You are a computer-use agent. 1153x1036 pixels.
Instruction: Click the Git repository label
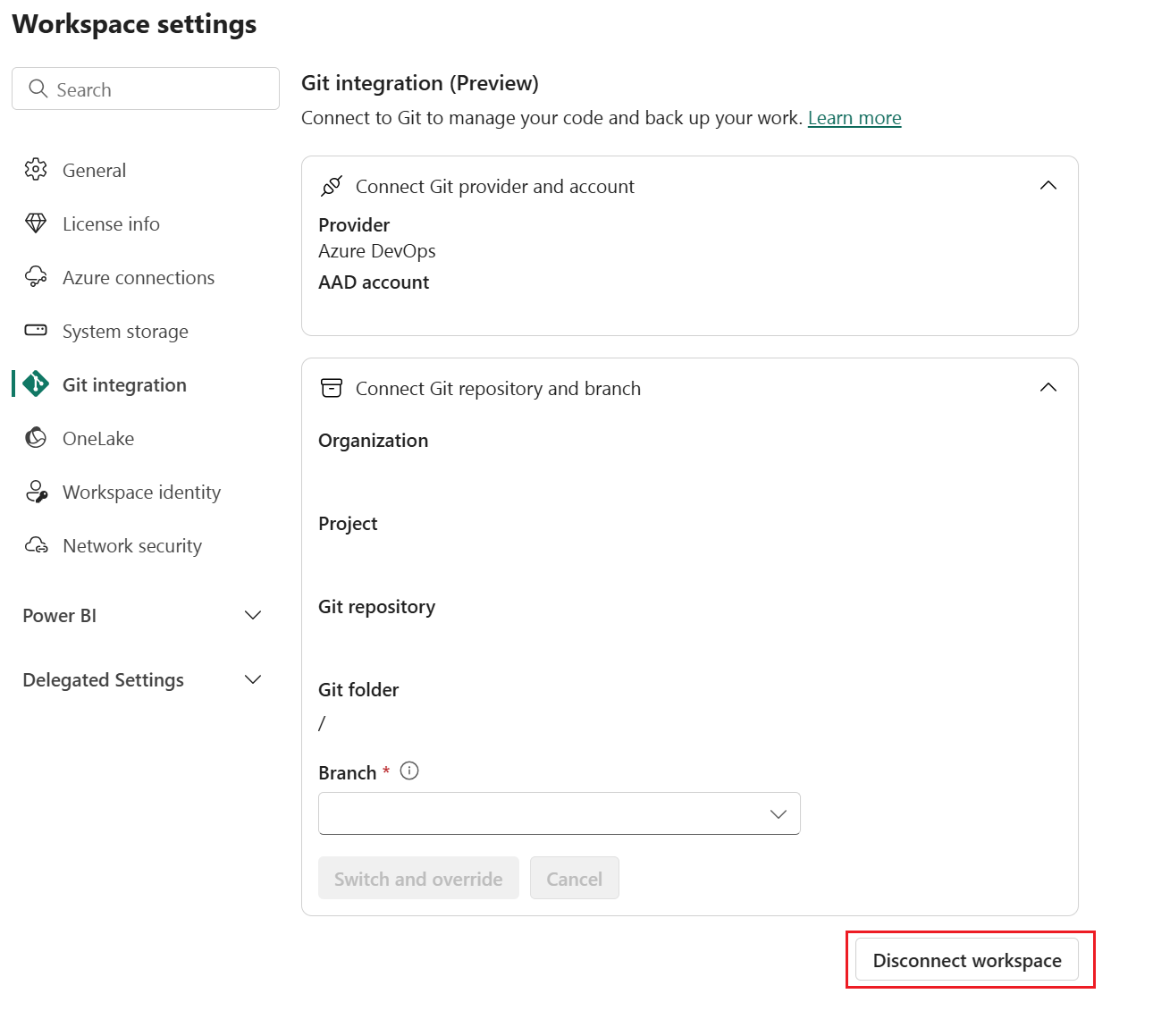pos(377,607)
